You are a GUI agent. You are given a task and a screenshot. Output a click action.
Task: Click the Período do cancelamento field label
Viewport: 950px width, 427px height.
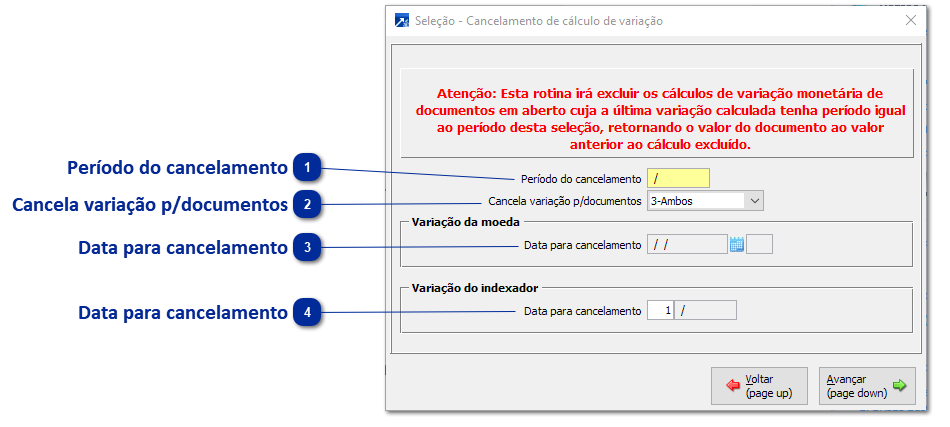click(x=580, y=179)
